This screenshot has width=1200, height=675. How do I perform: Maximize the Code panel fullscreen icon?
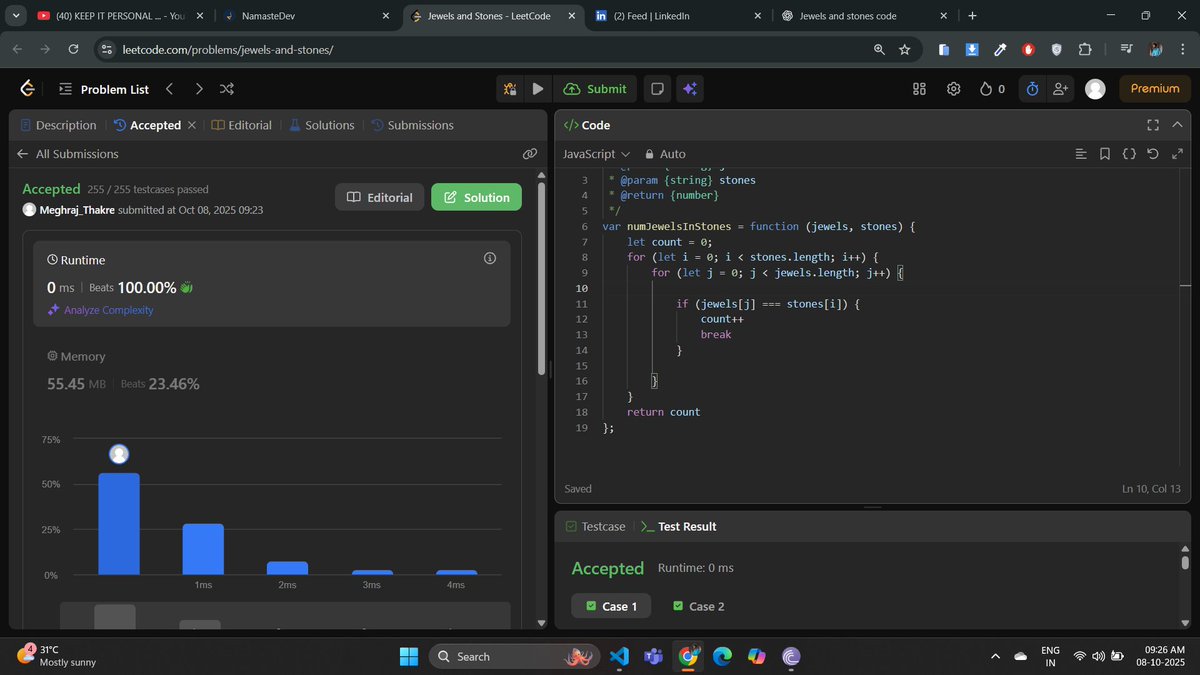pyautogui.click(x=1153, y=125)
